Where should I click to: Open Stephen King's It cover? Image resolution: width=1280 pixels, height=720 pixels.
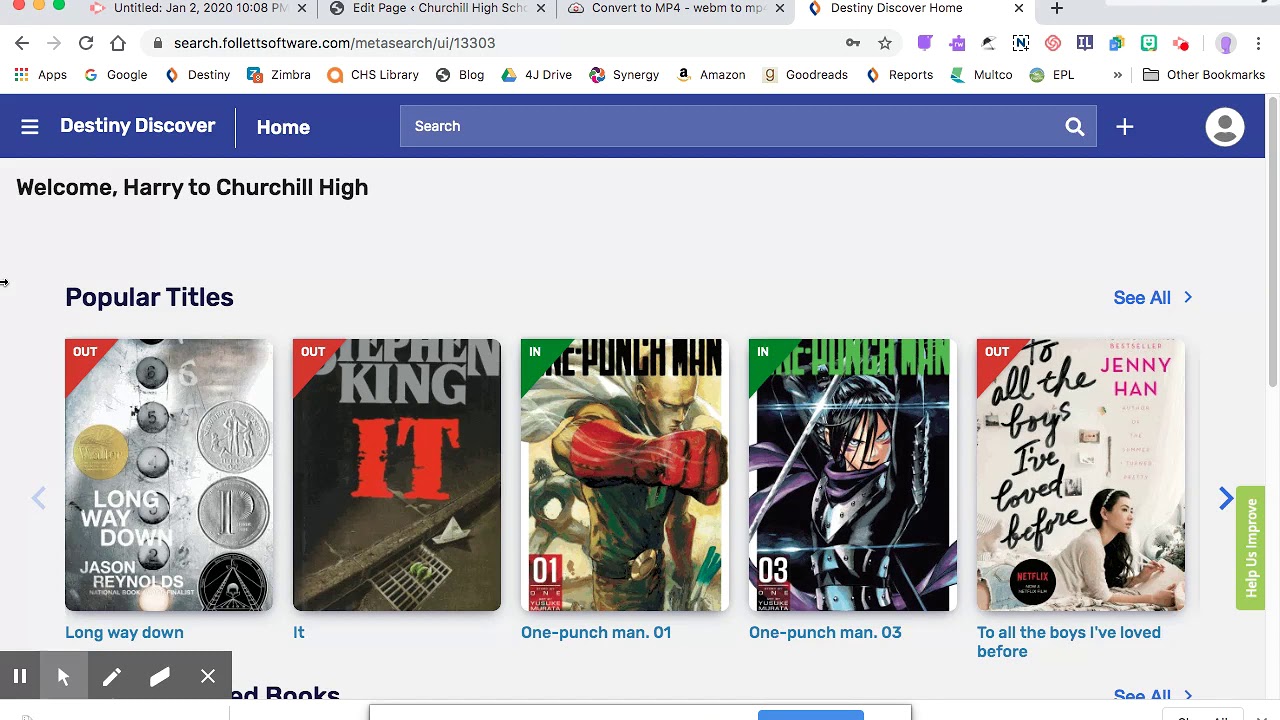point(397,475)
